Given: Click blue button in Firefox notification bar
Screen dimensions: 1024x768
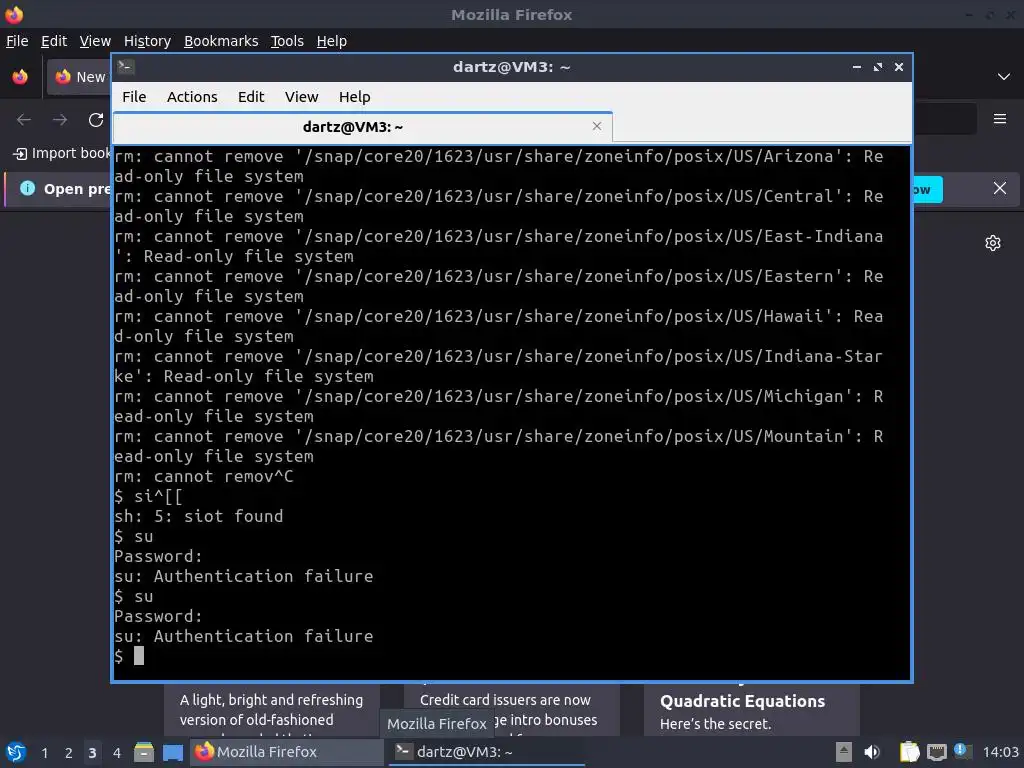Looking at the screenshot, I should pyautogui.click(x=927, y=189).
